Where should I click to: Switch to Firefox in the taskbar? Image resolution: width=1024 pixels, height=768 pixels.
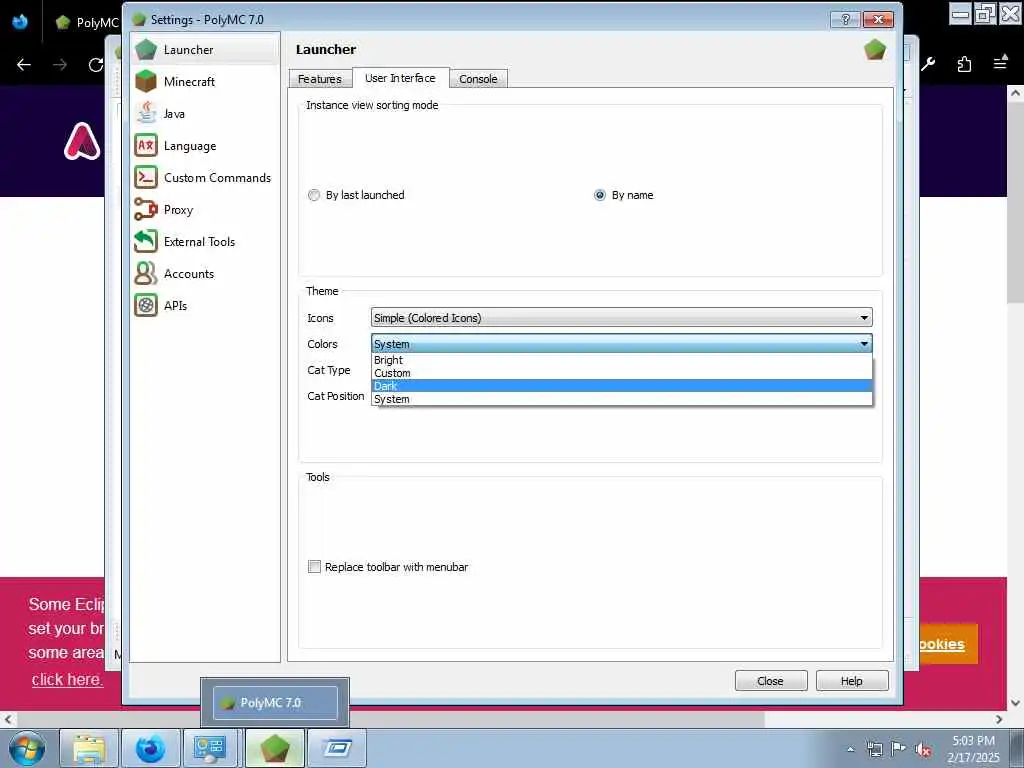150,748
